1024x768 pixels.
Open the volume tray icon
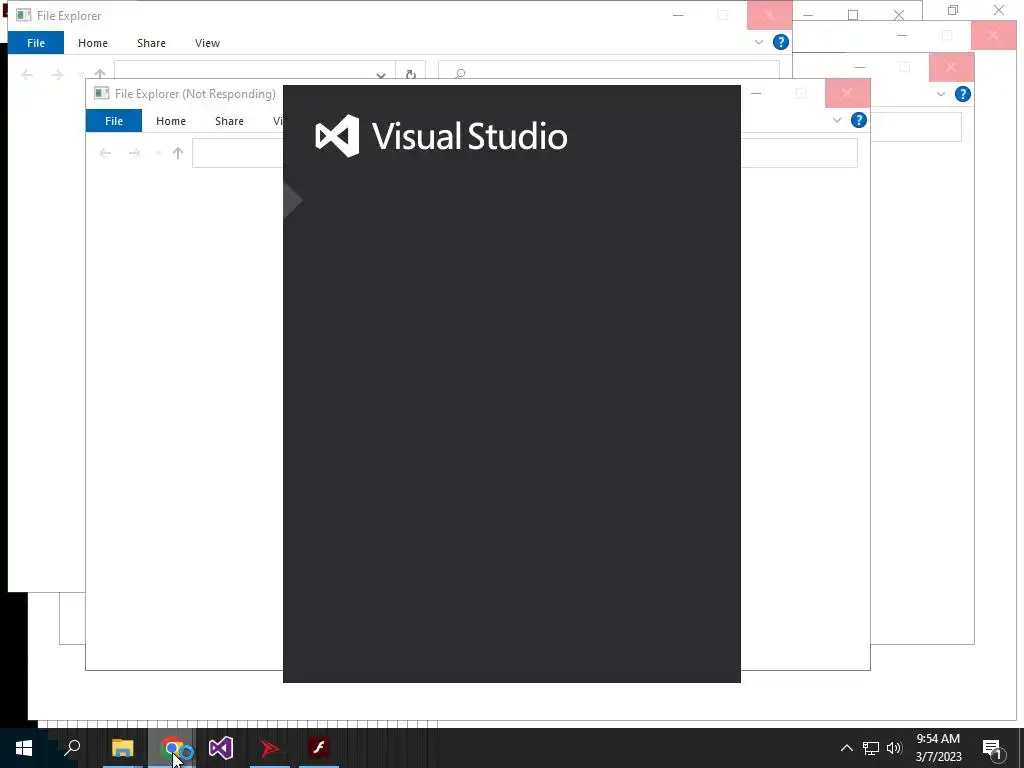894,748
